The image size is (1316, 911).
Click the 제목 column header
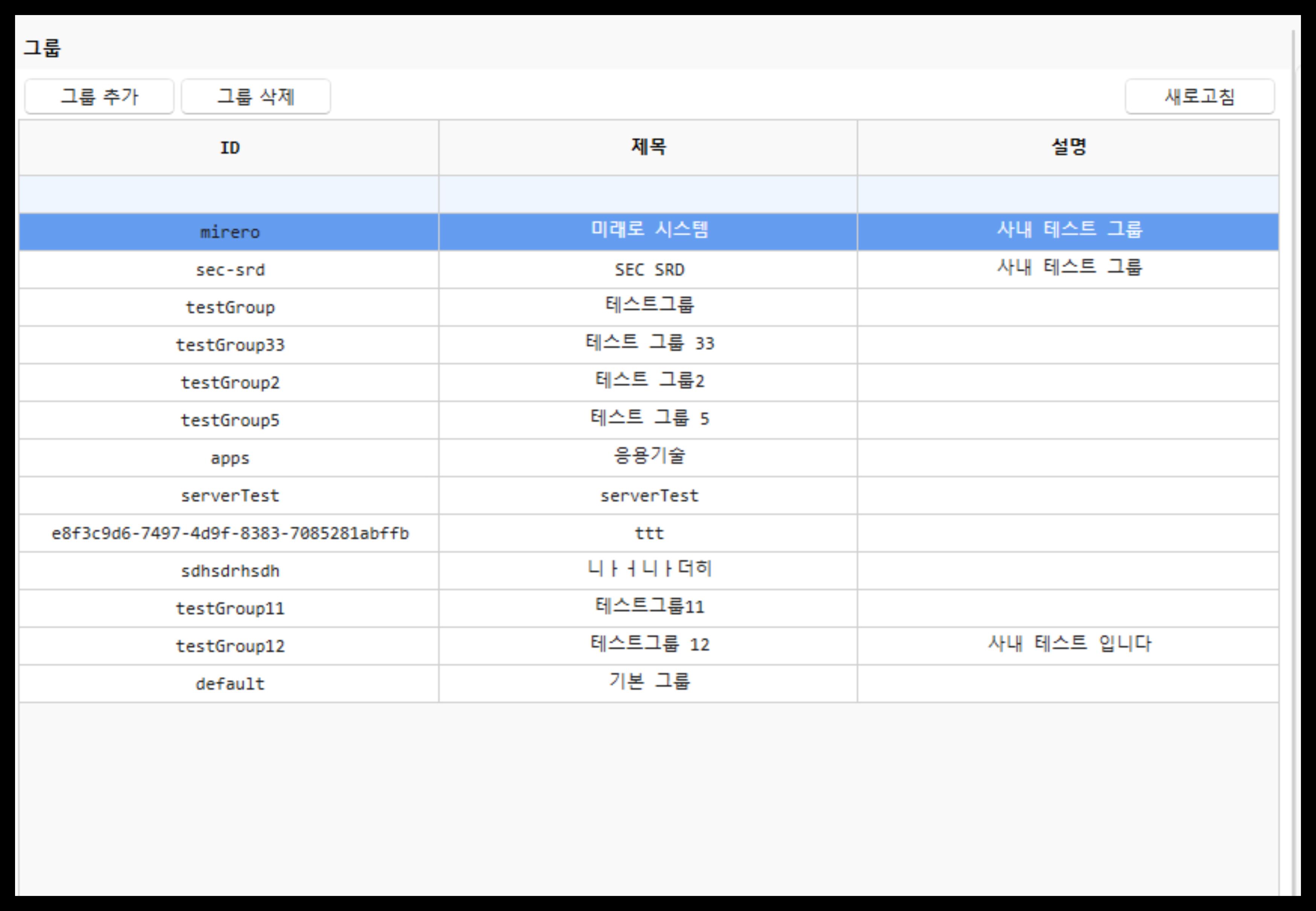[x=648, y=148]
